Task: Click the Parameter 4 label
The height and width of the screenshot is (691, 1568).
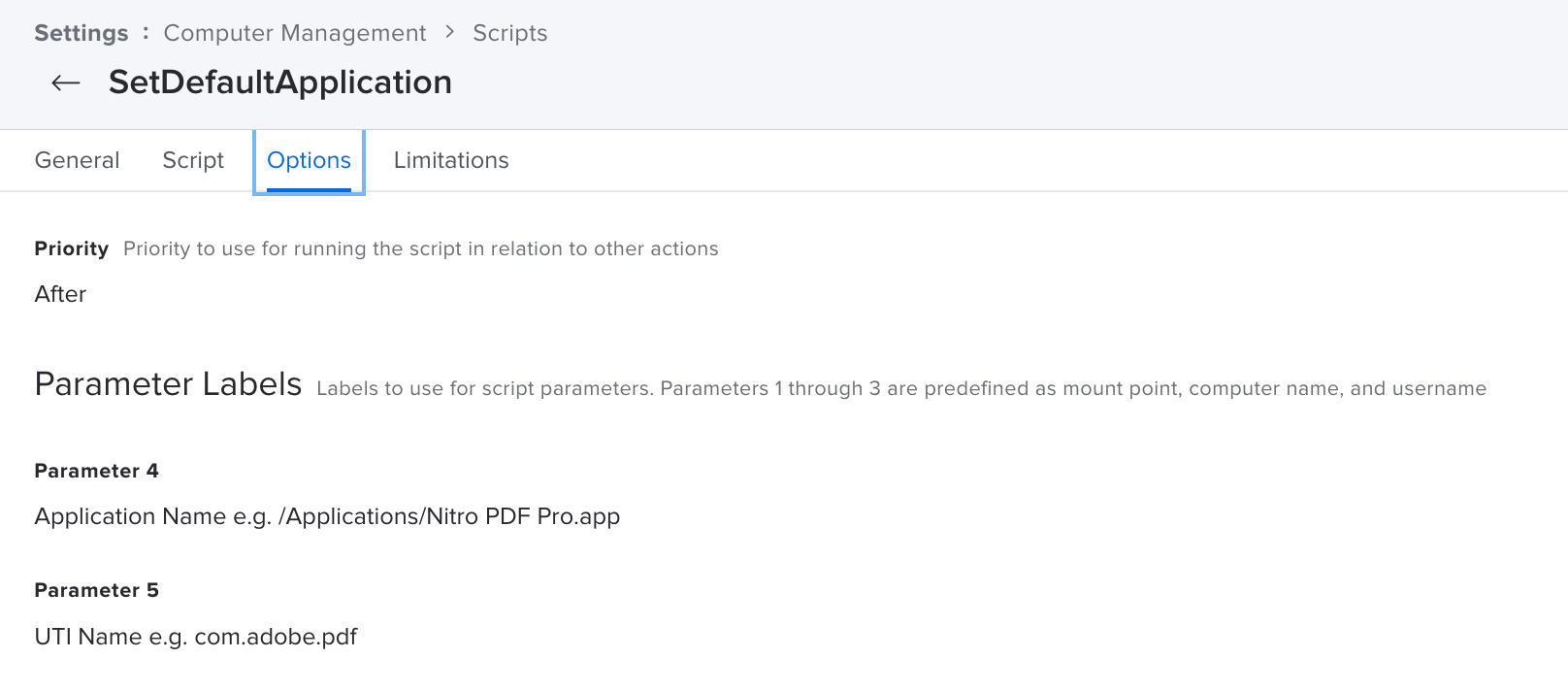Action: (97, 471)
